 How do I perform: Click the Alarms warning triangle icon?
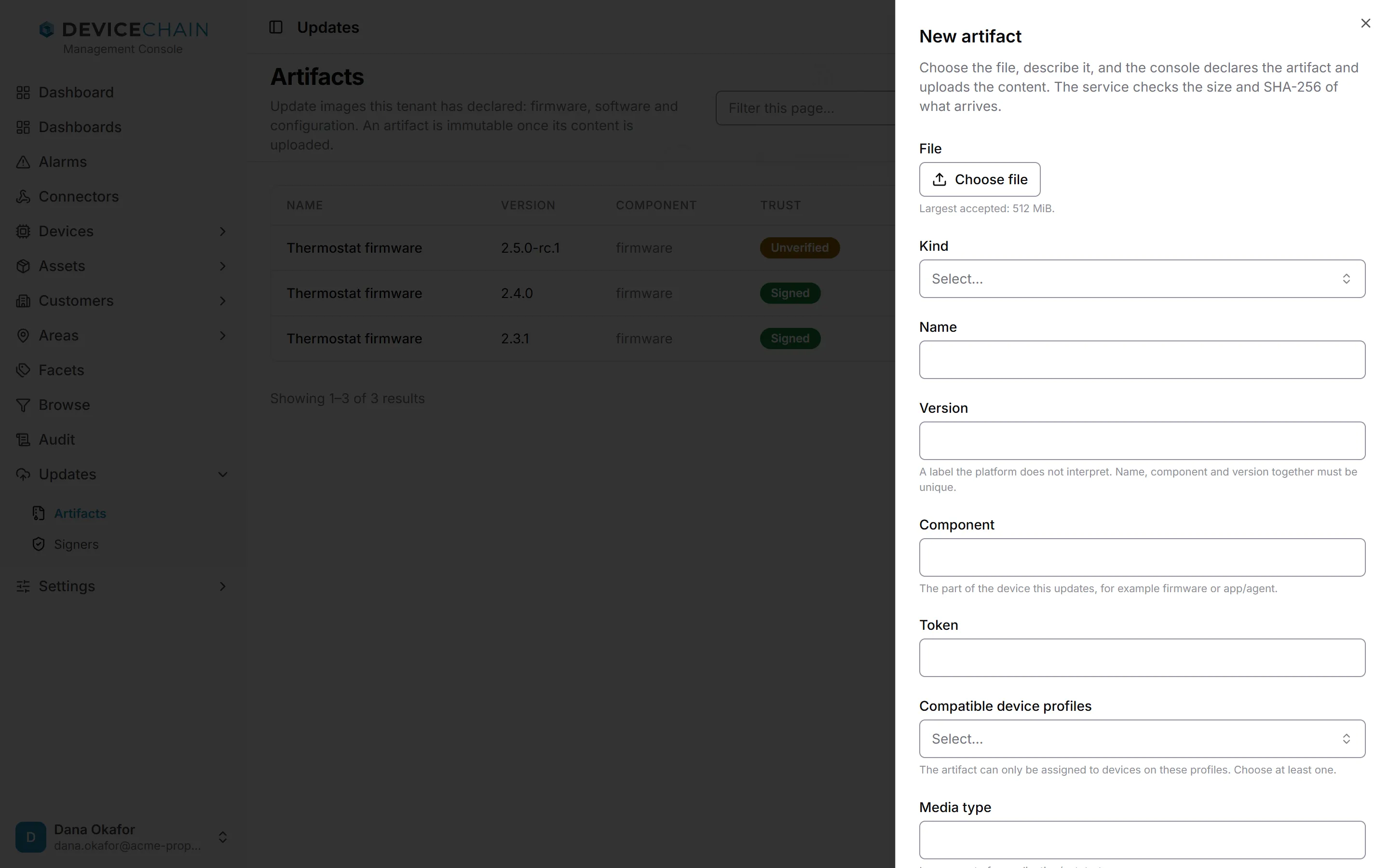tap(23, 162)
